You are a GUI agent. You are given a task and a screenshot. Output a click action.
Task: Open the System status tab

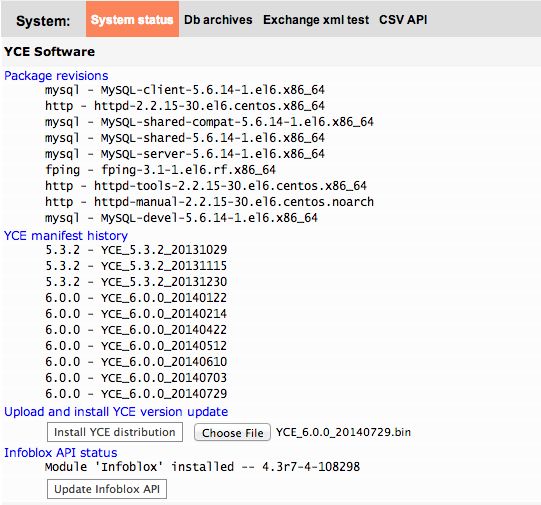click(132, 19)
